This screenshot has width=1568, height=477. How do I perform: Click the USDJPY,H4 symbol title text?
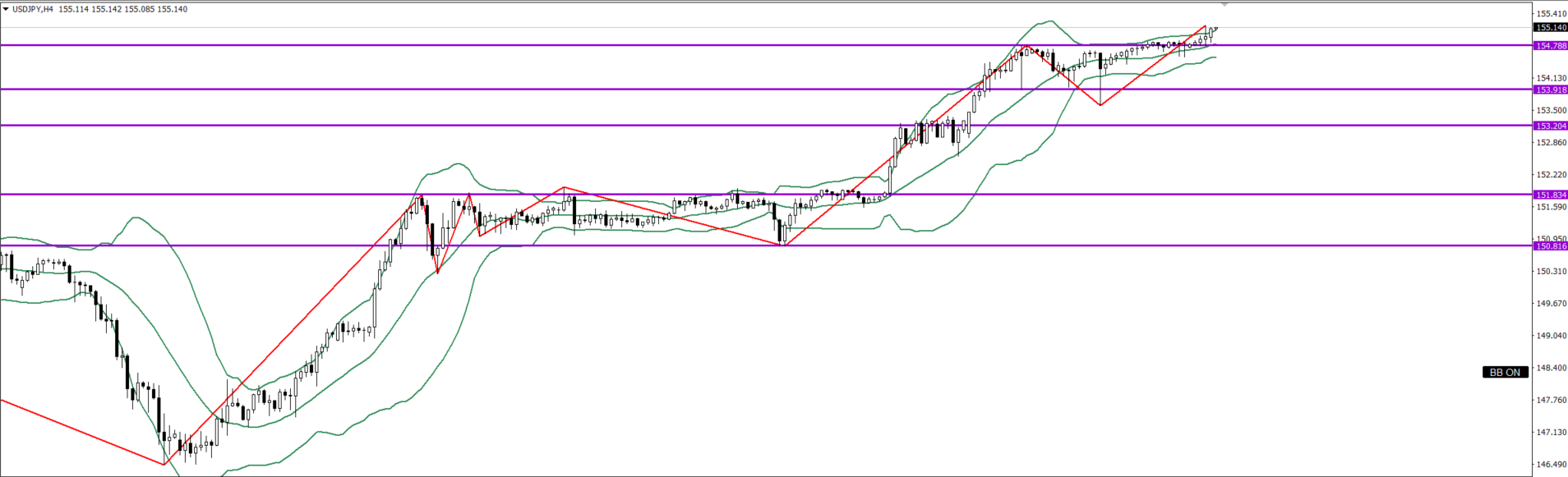click(33, 9)
